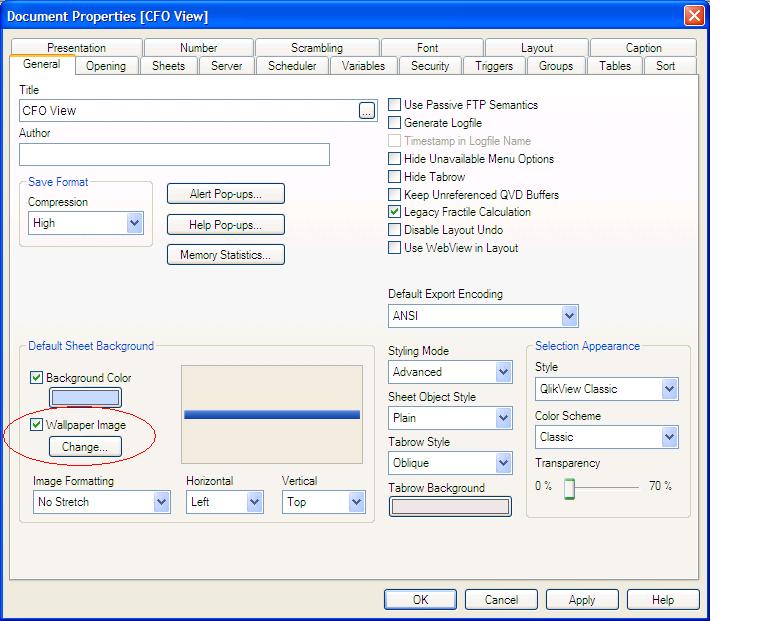
Task: Expand the Default Export Encoding dropdown
Action: (x=569, y=317)
